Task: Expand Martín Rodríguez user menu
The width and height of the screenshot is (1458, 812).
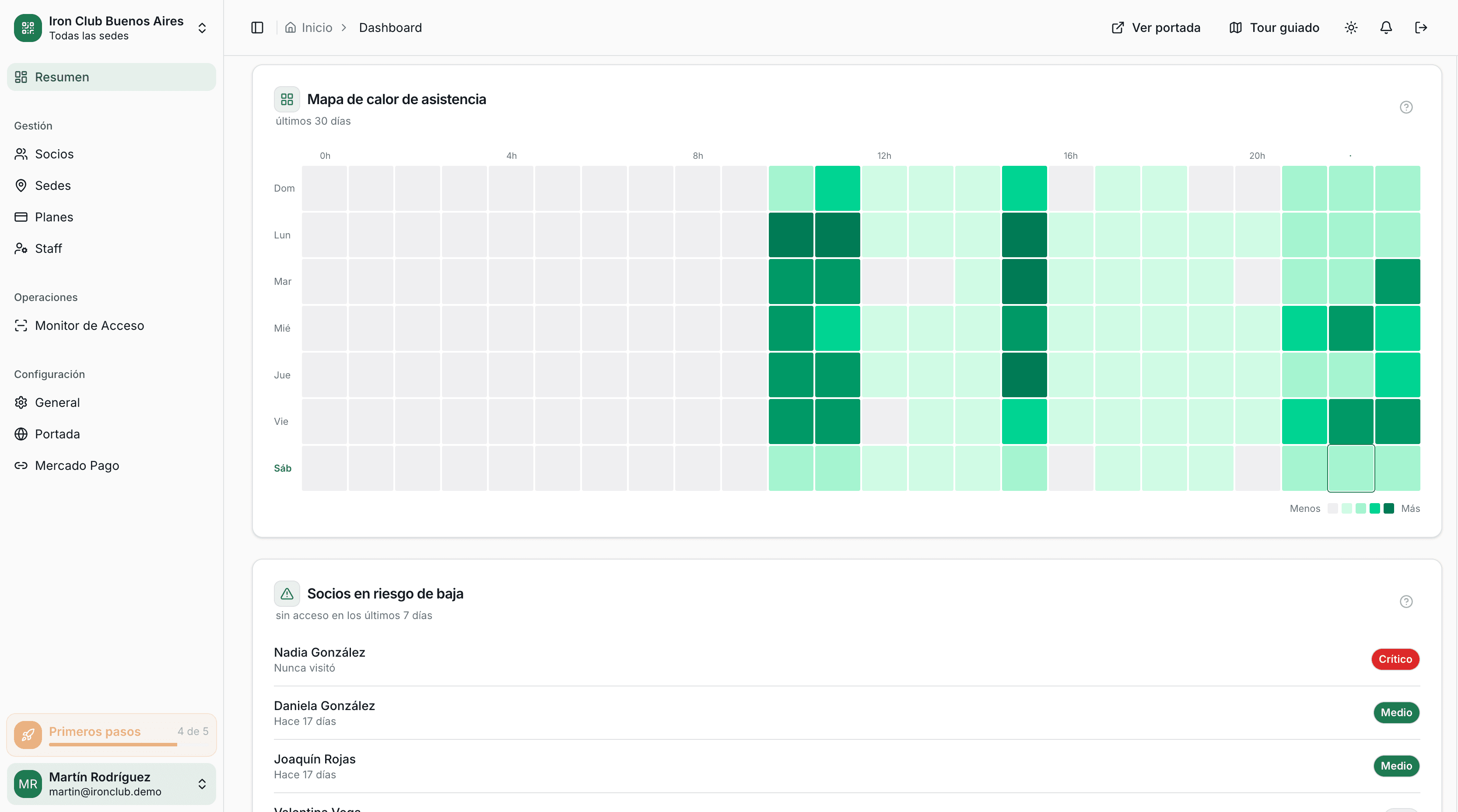Action: (202, 784)
